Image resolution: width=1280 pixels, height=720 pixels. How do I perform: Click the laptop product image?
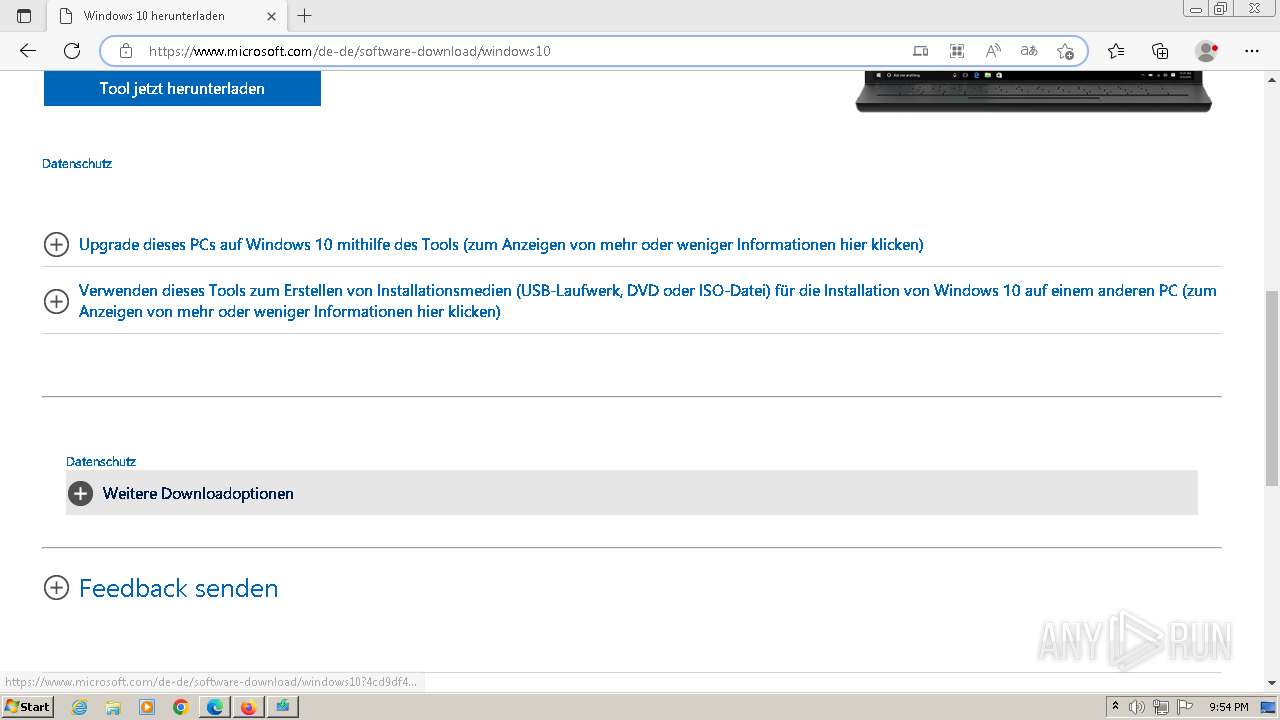[1034, 91]
